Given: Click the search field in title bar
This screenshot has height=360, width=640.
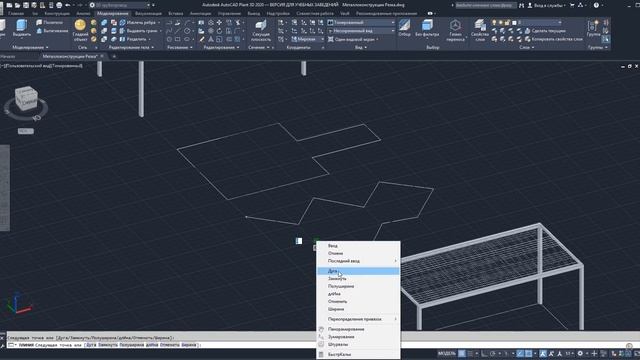Looking at the screenshot, I should pyautogui.click(x=485, y=5).
